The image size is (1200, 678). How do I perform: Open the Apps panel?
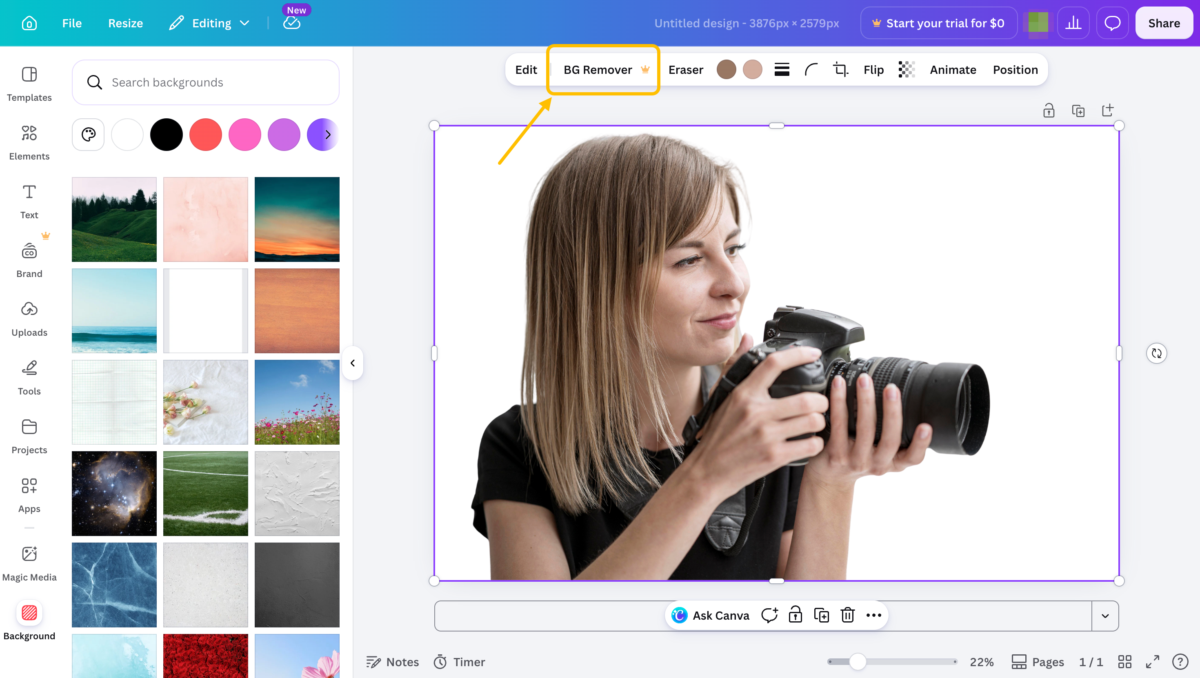click(29, 495)
